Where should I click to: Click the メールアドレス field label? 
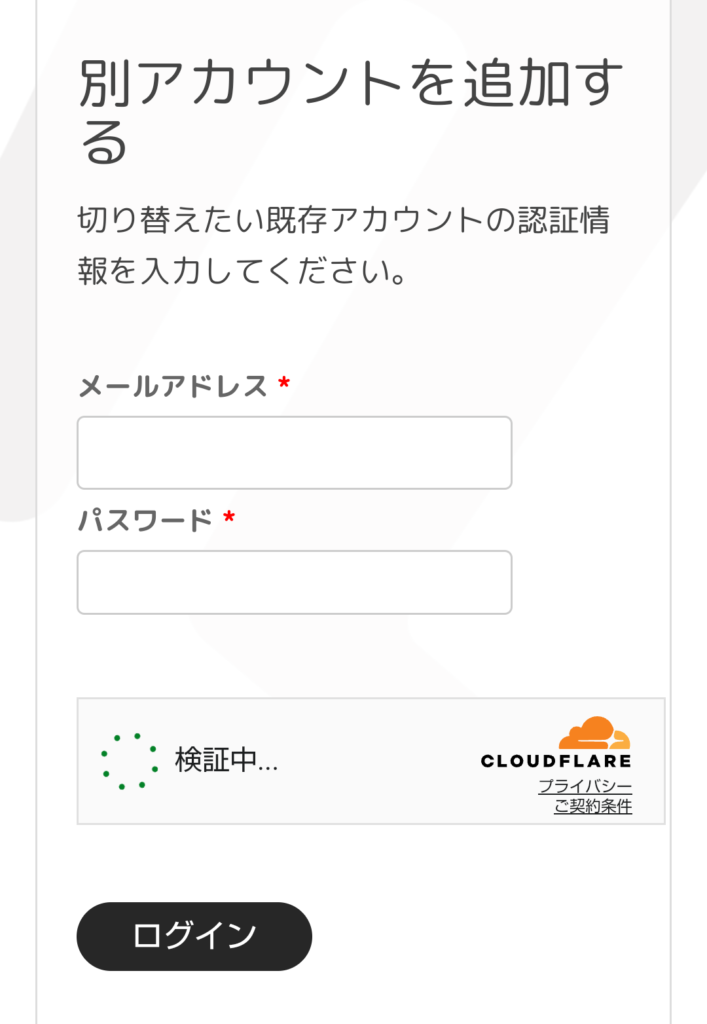tap(173, 386)
